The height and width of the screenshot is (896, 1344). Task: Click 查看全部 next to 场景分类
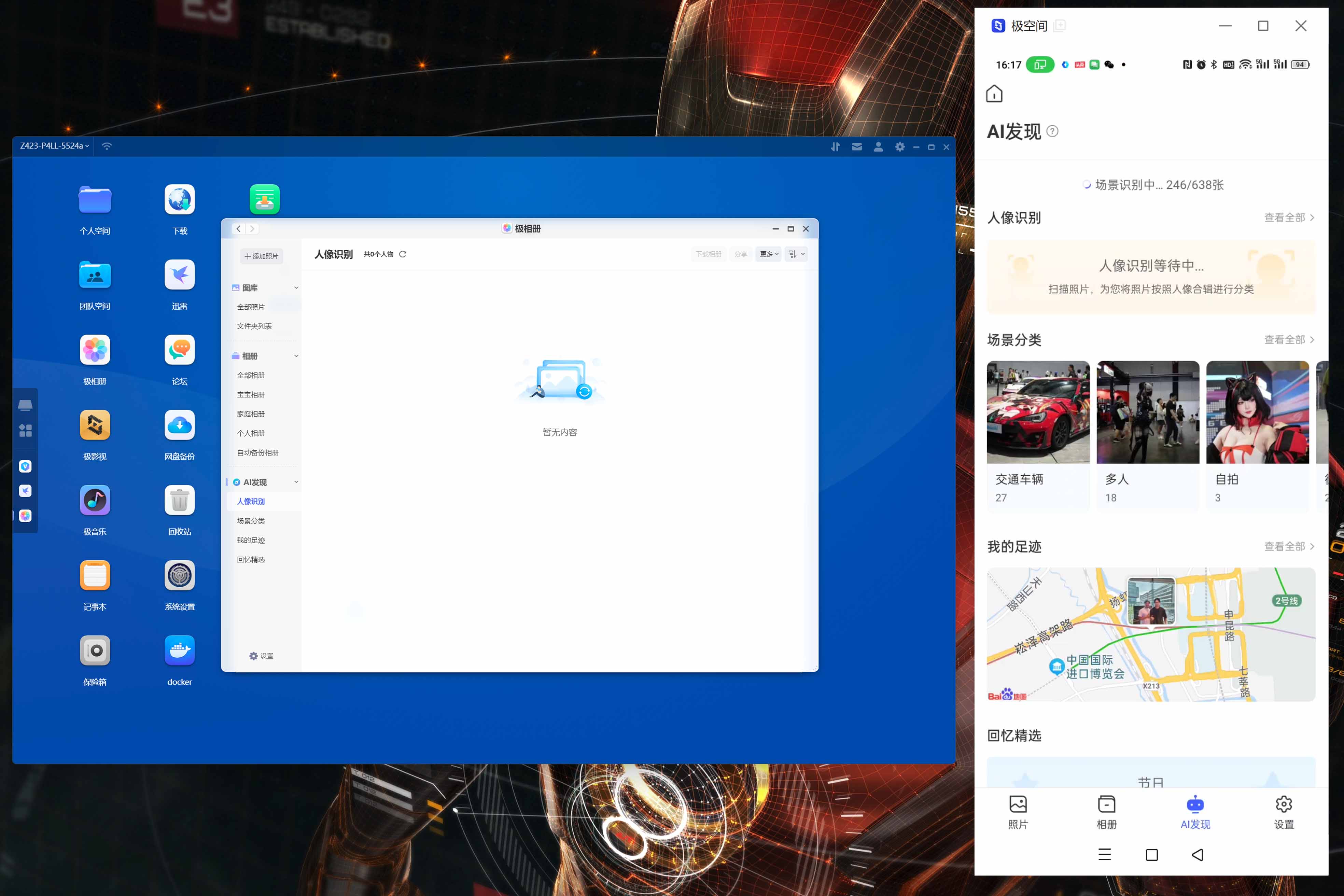[1289, 340]
